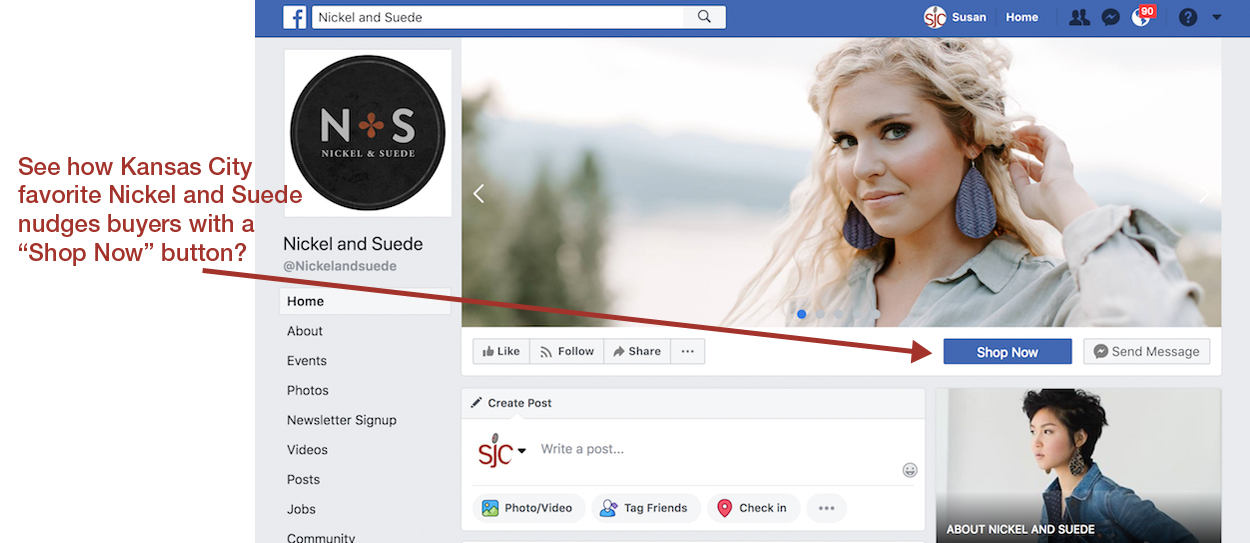Click the Send Message button
Image resolution: width=1250 pixels, height=543 pixels.
[x=1146, y=352]
